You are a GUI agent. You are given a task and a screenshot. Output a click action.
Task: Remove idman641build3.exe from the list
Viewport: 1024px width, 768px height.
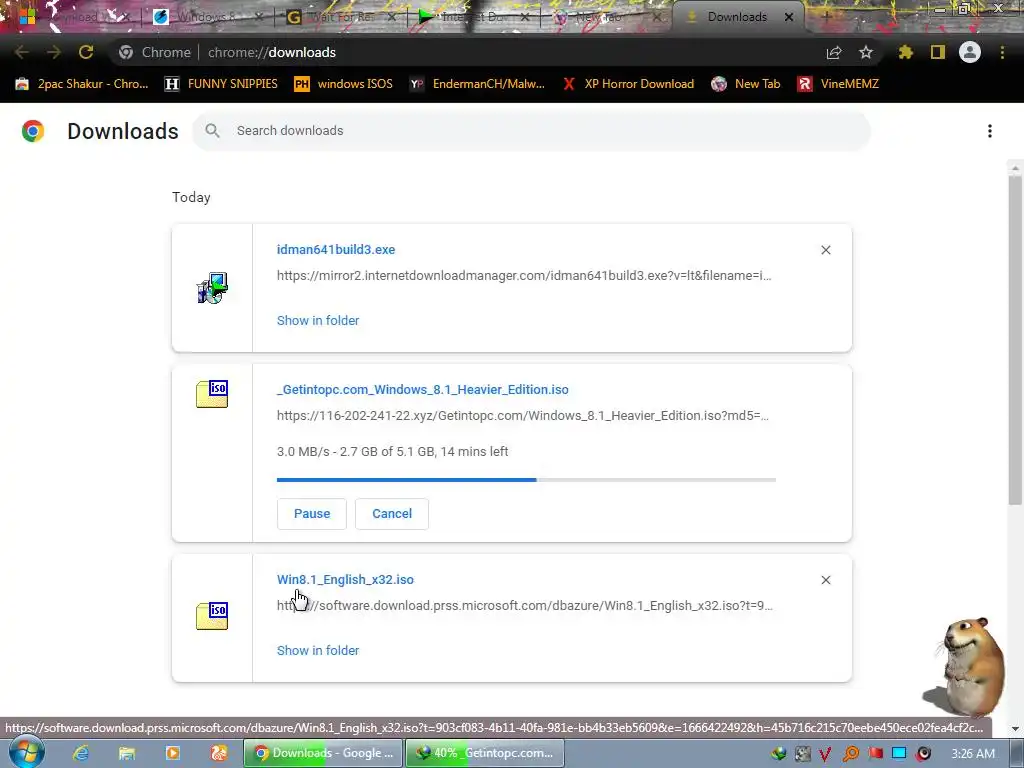(825, 250)
